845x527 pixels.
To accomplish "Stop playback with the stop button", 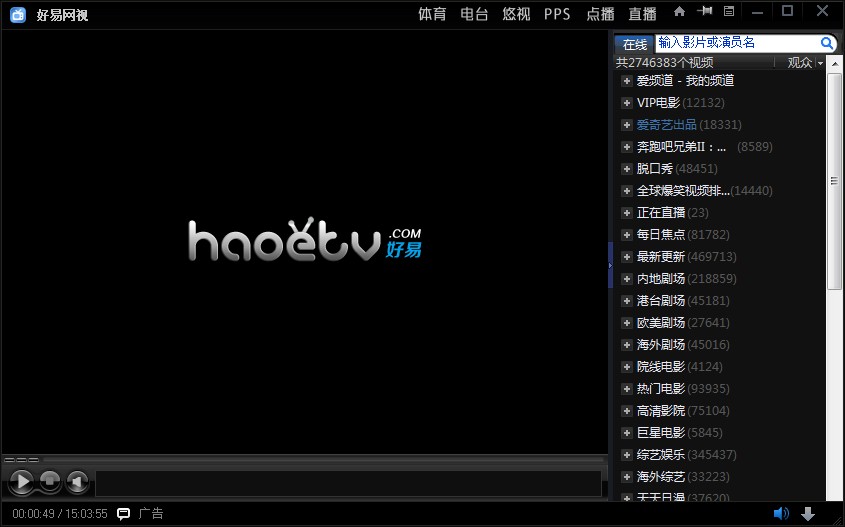I will [x=50, y=481].
